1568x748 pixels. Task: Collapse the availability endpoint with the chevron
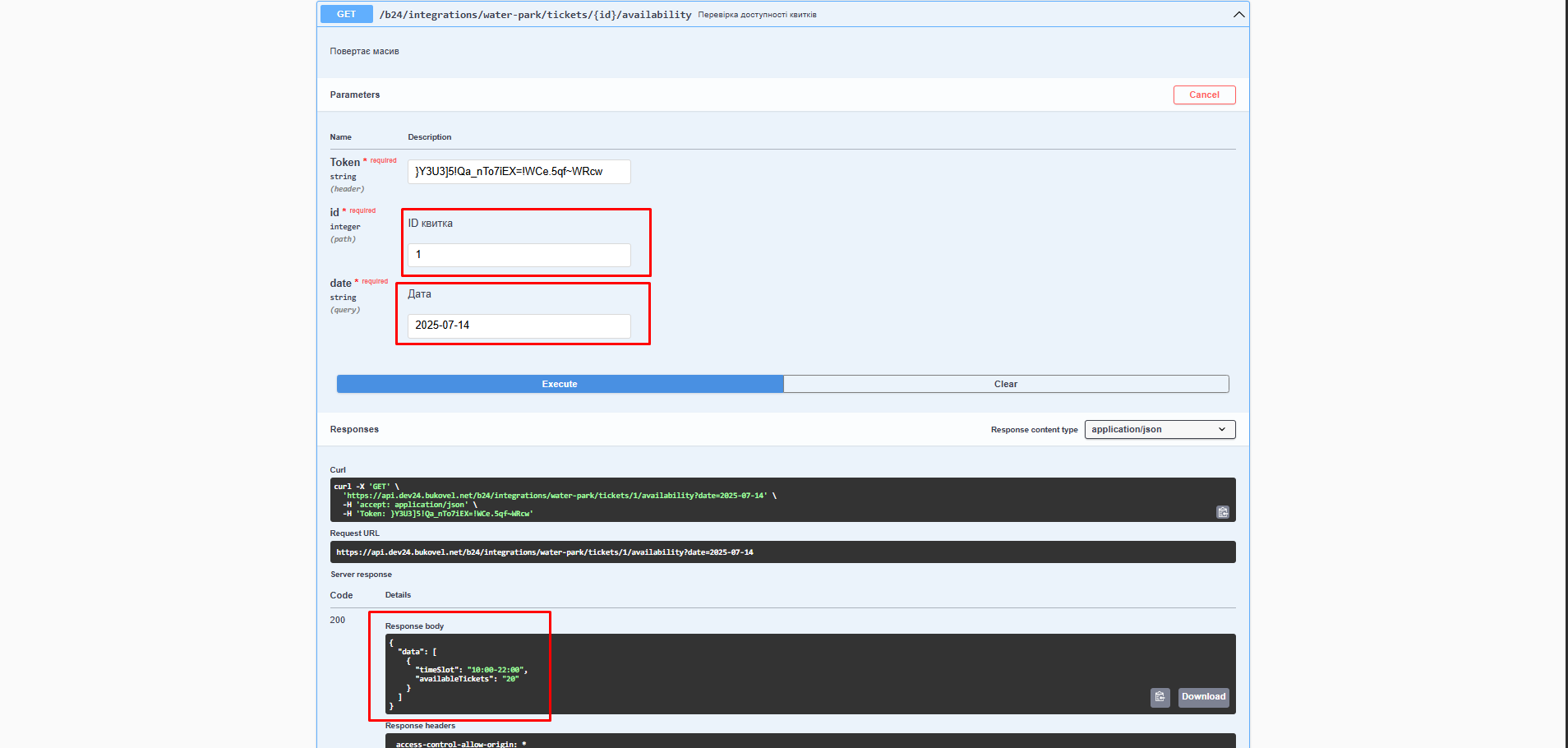pos(1238,15)
